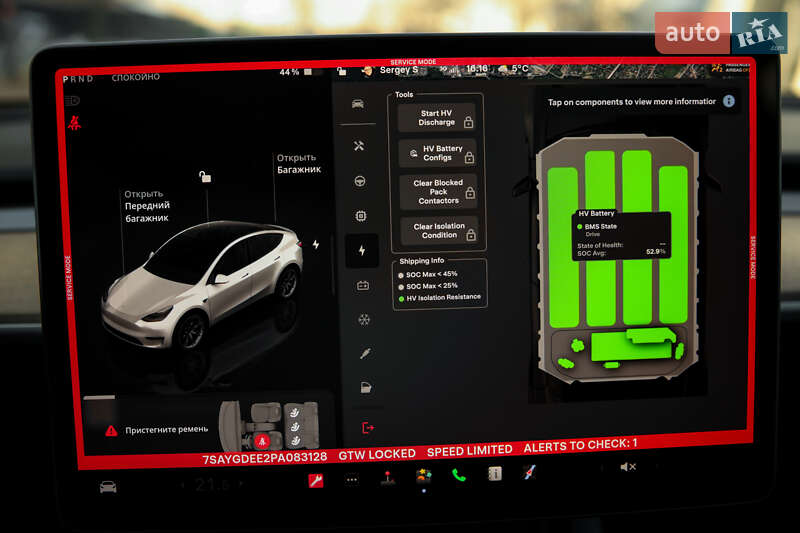Open the arcade joystick app
800x533 pixels.
pos(387,478)
